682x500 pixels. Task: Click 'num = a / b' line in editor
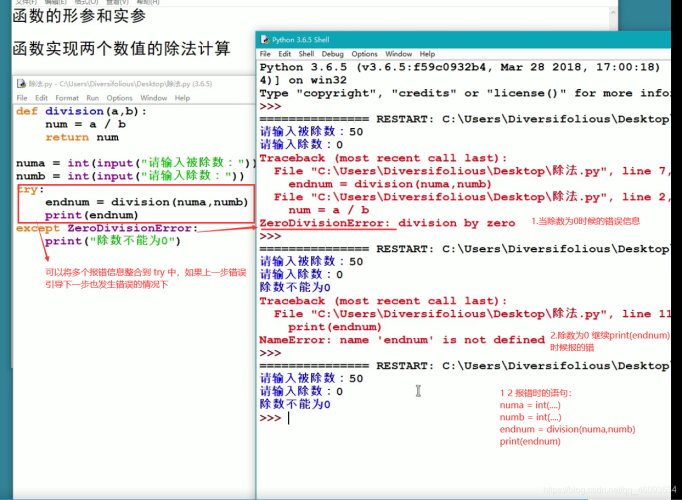86,124
